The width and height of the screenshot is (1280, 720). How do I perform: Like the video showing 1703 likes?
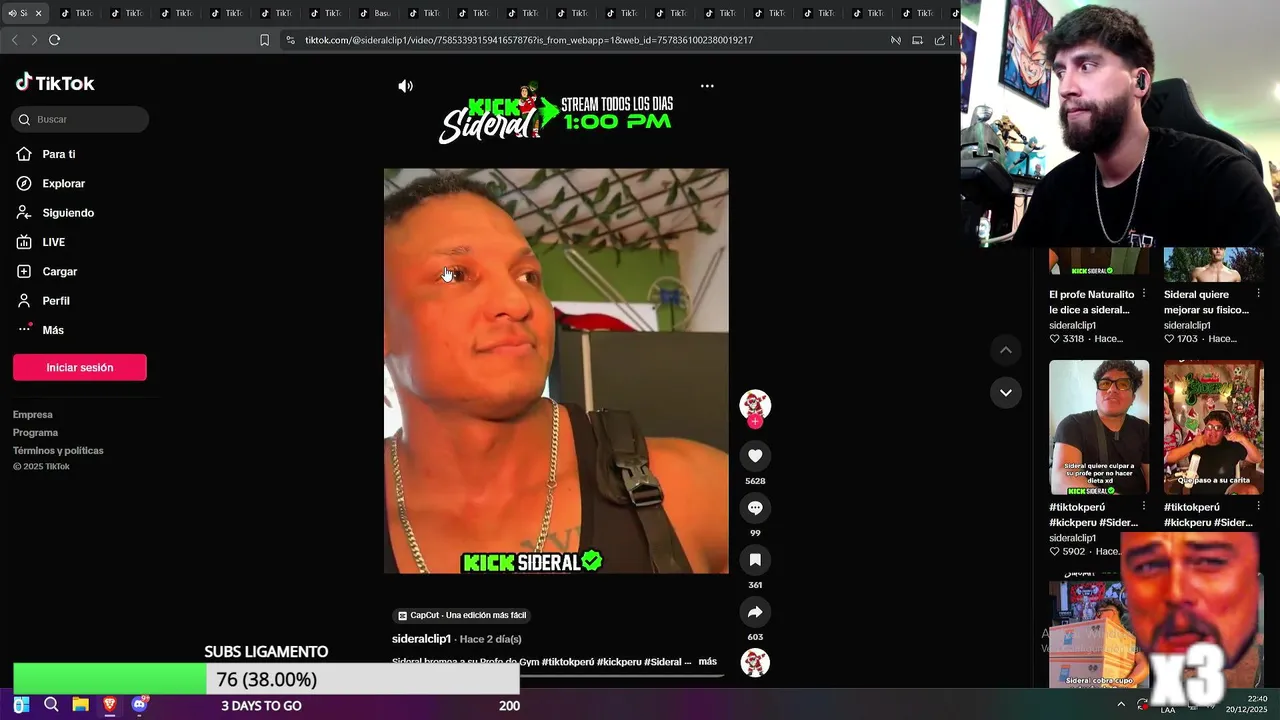[1169, 339]
